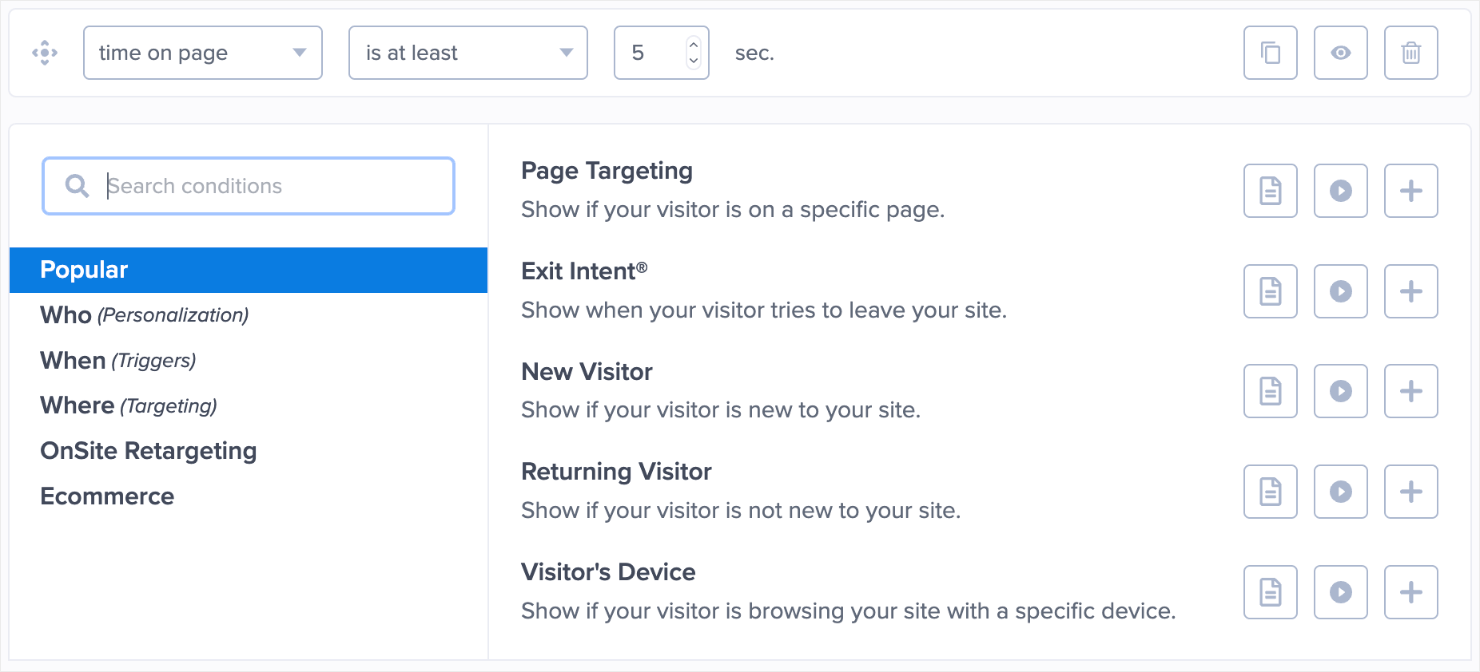Increase the seconds value with up arrow

(x=693, y=45)
